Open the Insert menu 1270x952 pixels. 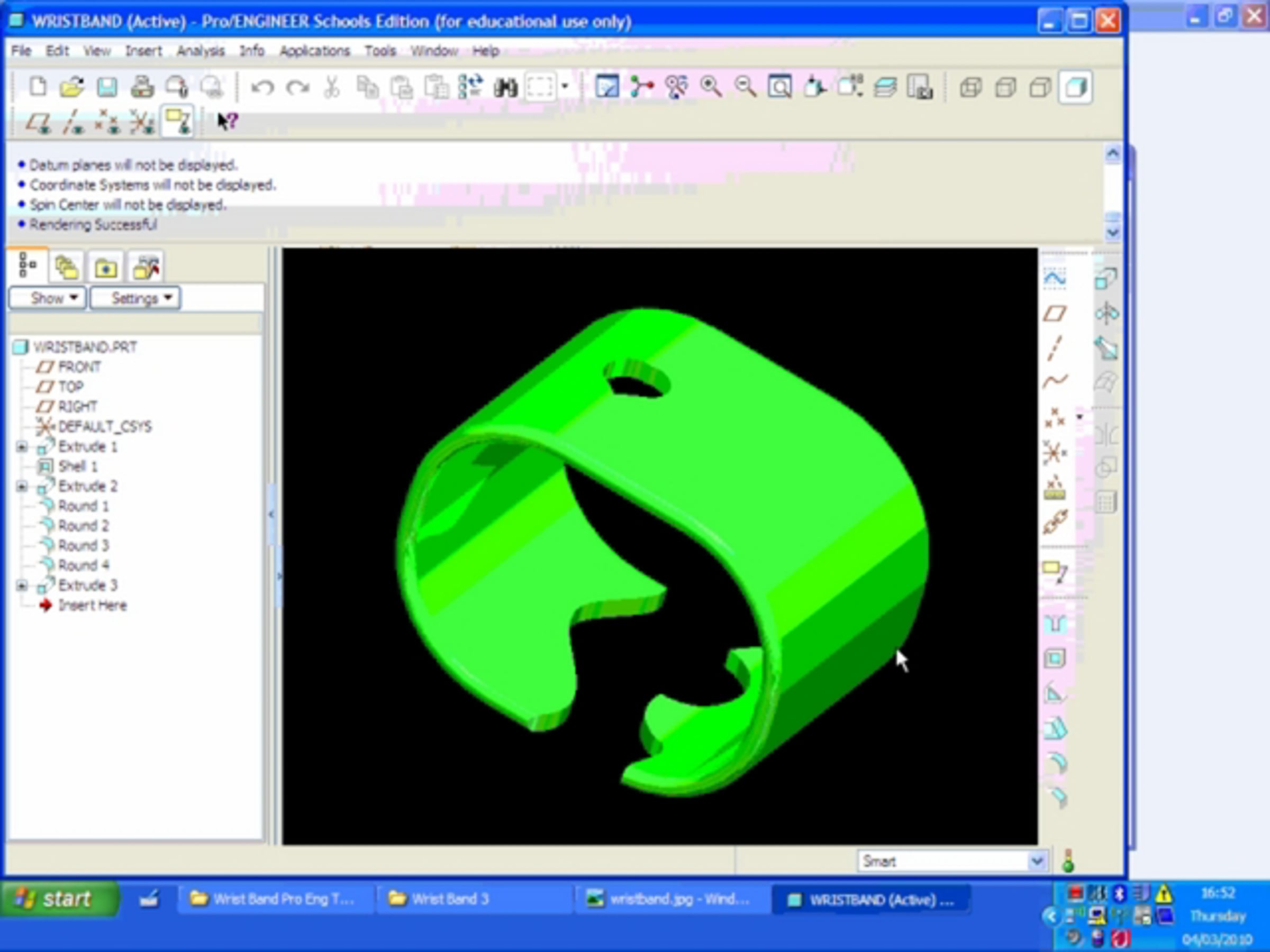pos(143,51)
